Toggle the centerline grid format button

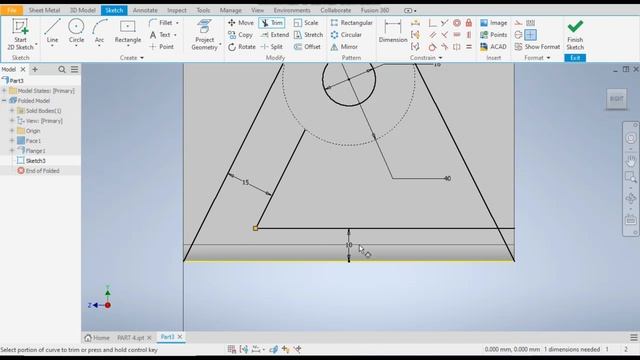coord(531,35)
